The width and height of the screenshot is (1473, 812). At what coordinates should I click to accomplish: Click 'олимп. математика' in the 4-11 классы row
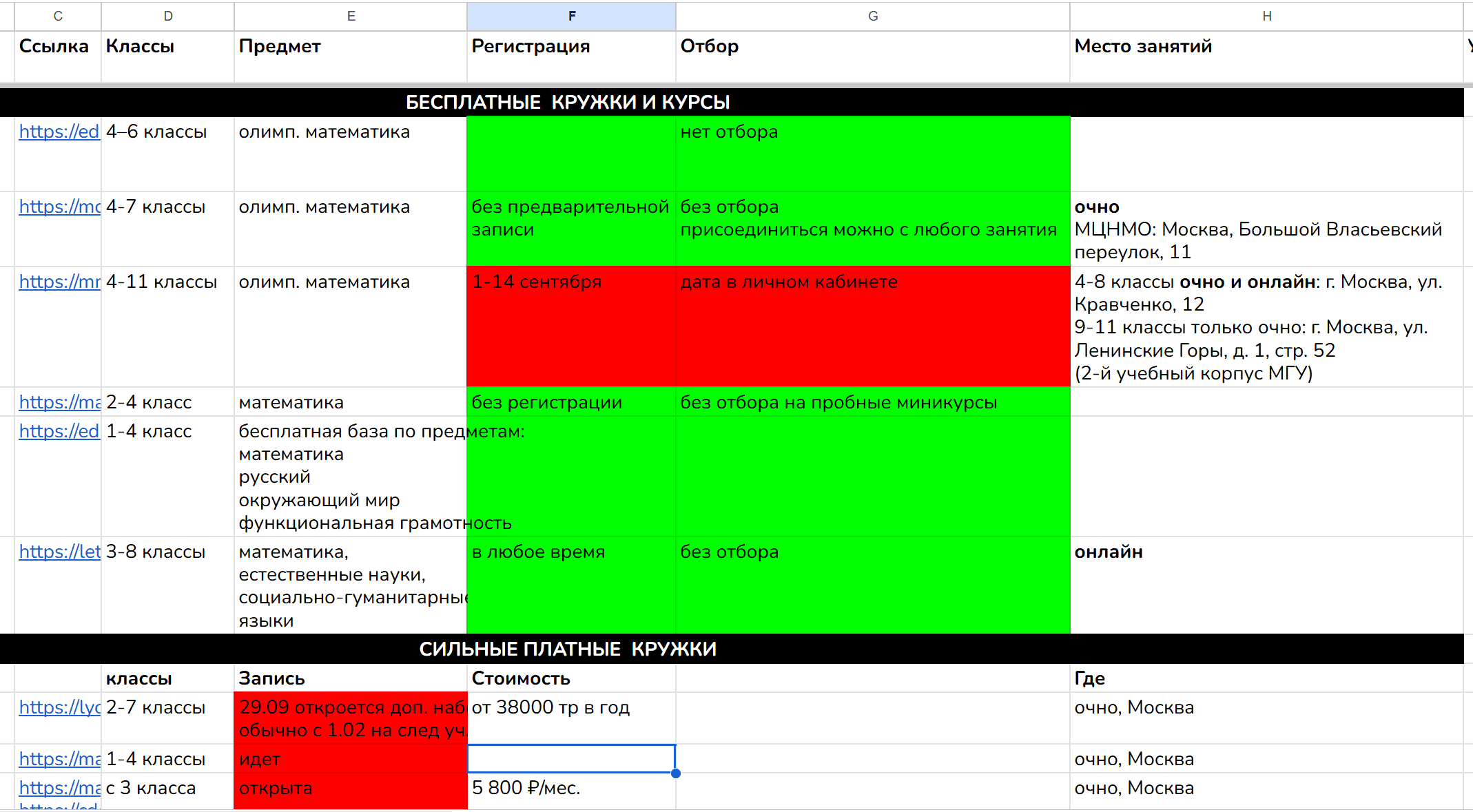click(x=351, y=326)
